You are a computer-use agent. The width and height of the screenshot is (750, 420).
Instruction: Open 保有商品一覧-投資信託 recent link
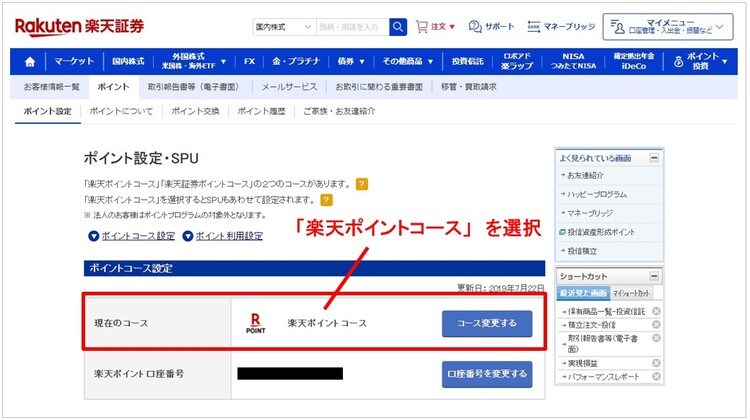pyautogui.click(x=606, y=311)
